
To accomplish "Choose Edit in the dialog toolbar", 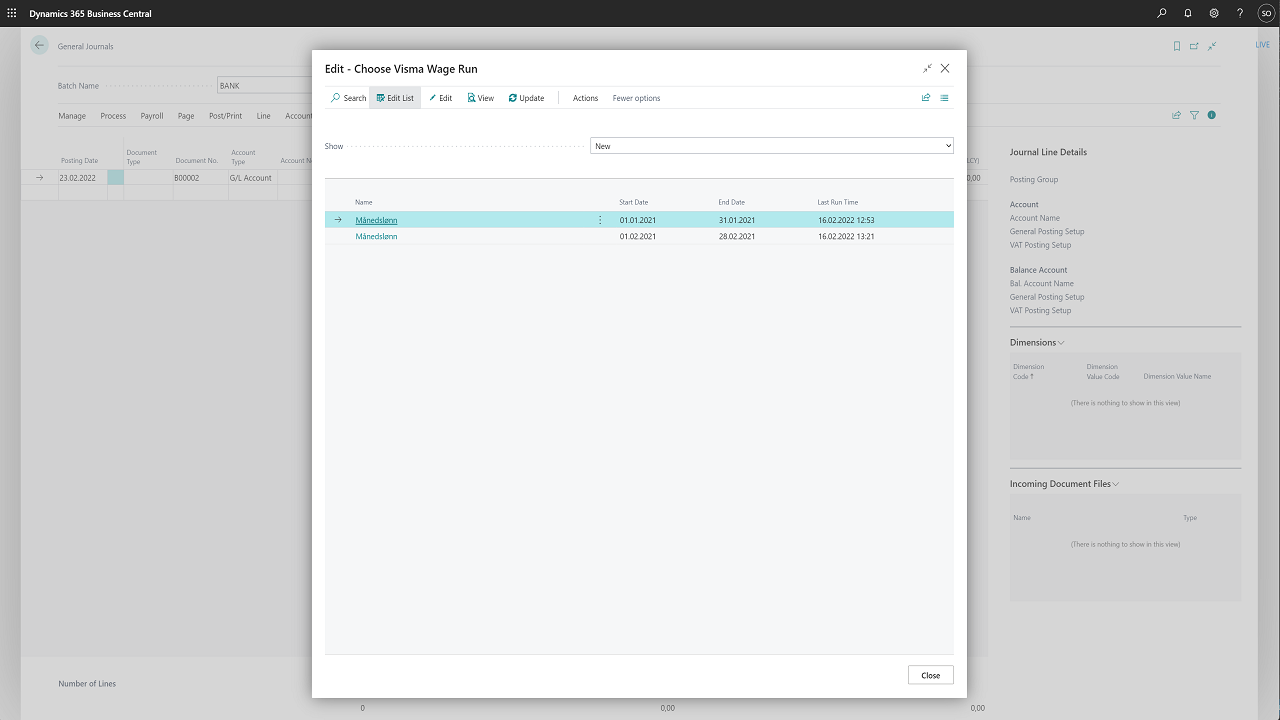I will click(440, 98).
